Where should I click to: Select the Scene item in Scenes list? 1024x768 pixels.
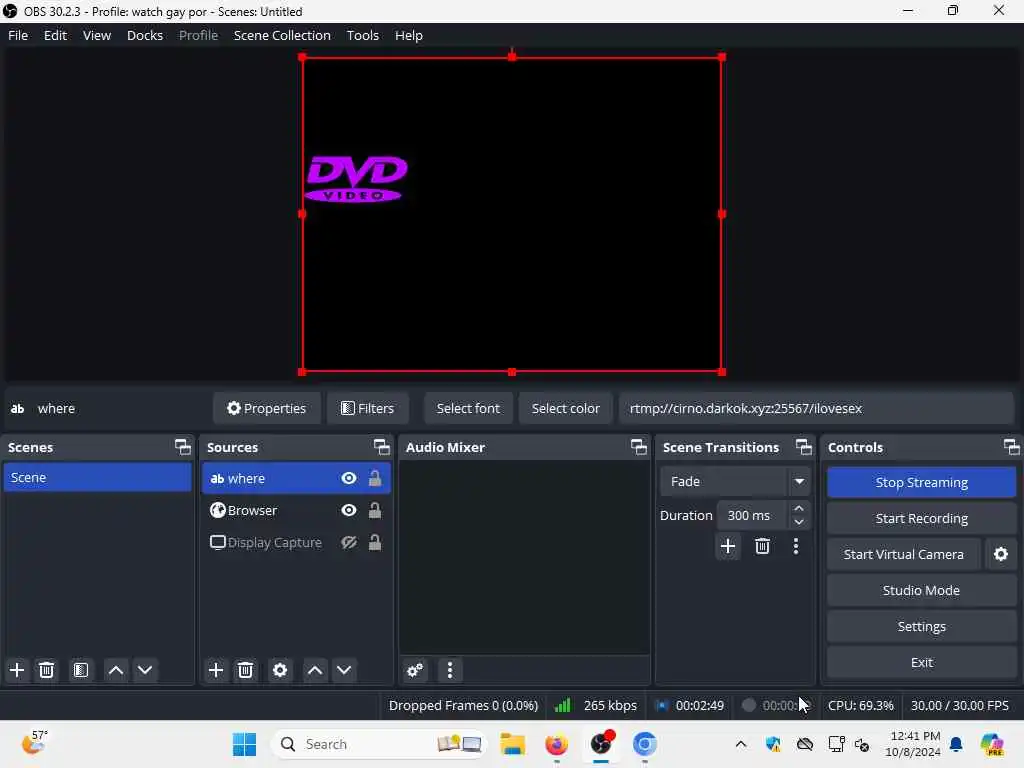(x=97, y=477)
